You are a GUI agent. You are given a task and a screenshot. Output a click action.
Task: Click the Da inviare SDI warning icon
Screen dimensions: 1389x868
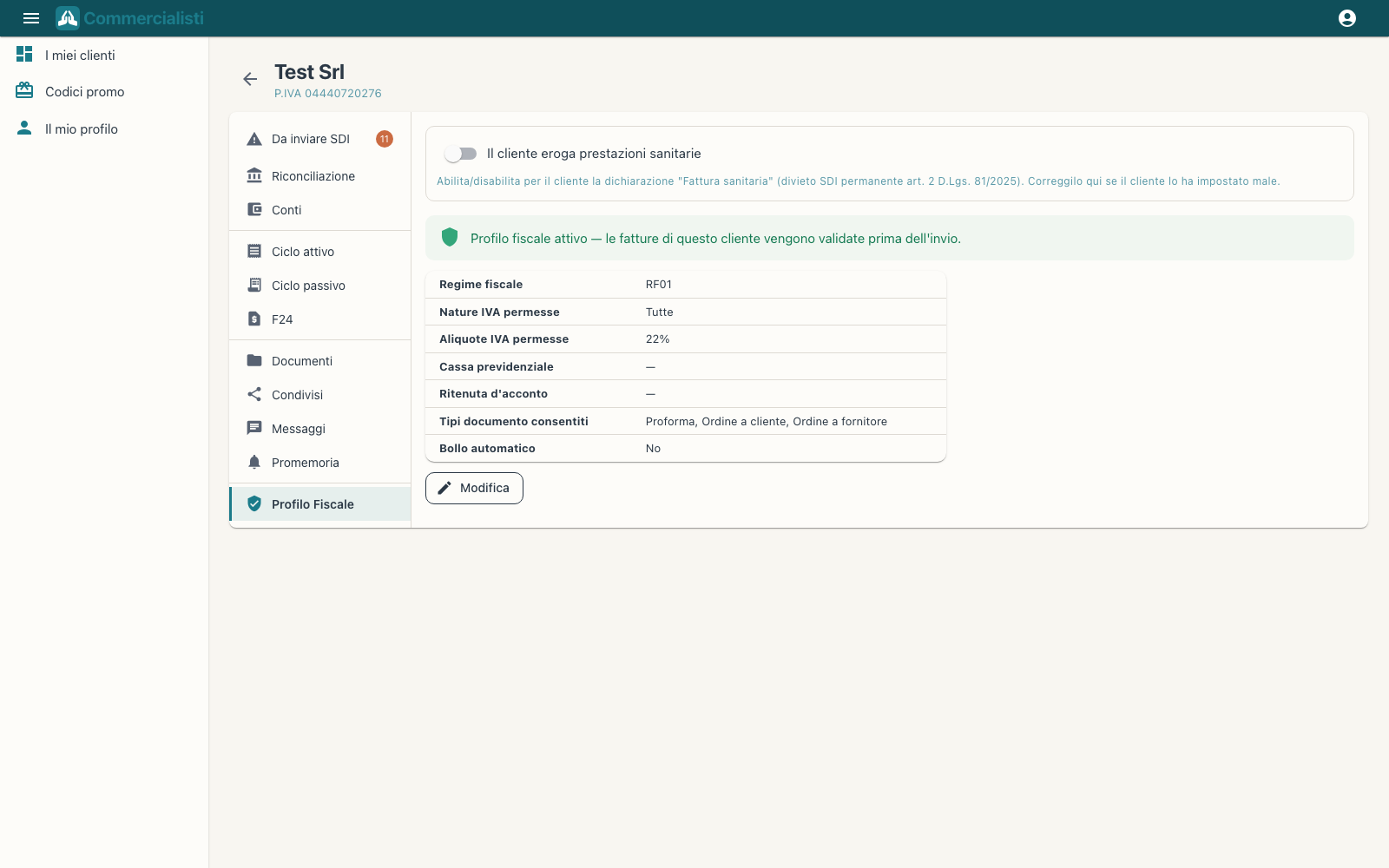pyautogui.click(x=254, y=139)
